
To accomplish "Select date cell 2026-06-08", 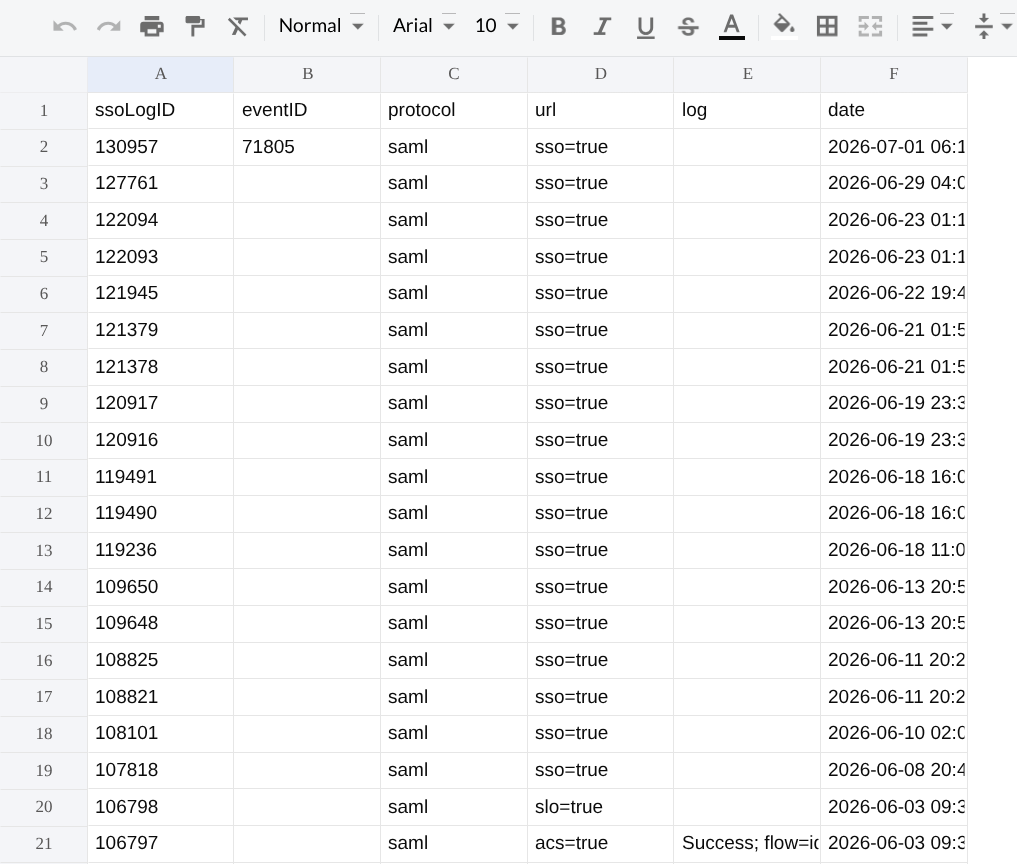I will click(894, 770).
